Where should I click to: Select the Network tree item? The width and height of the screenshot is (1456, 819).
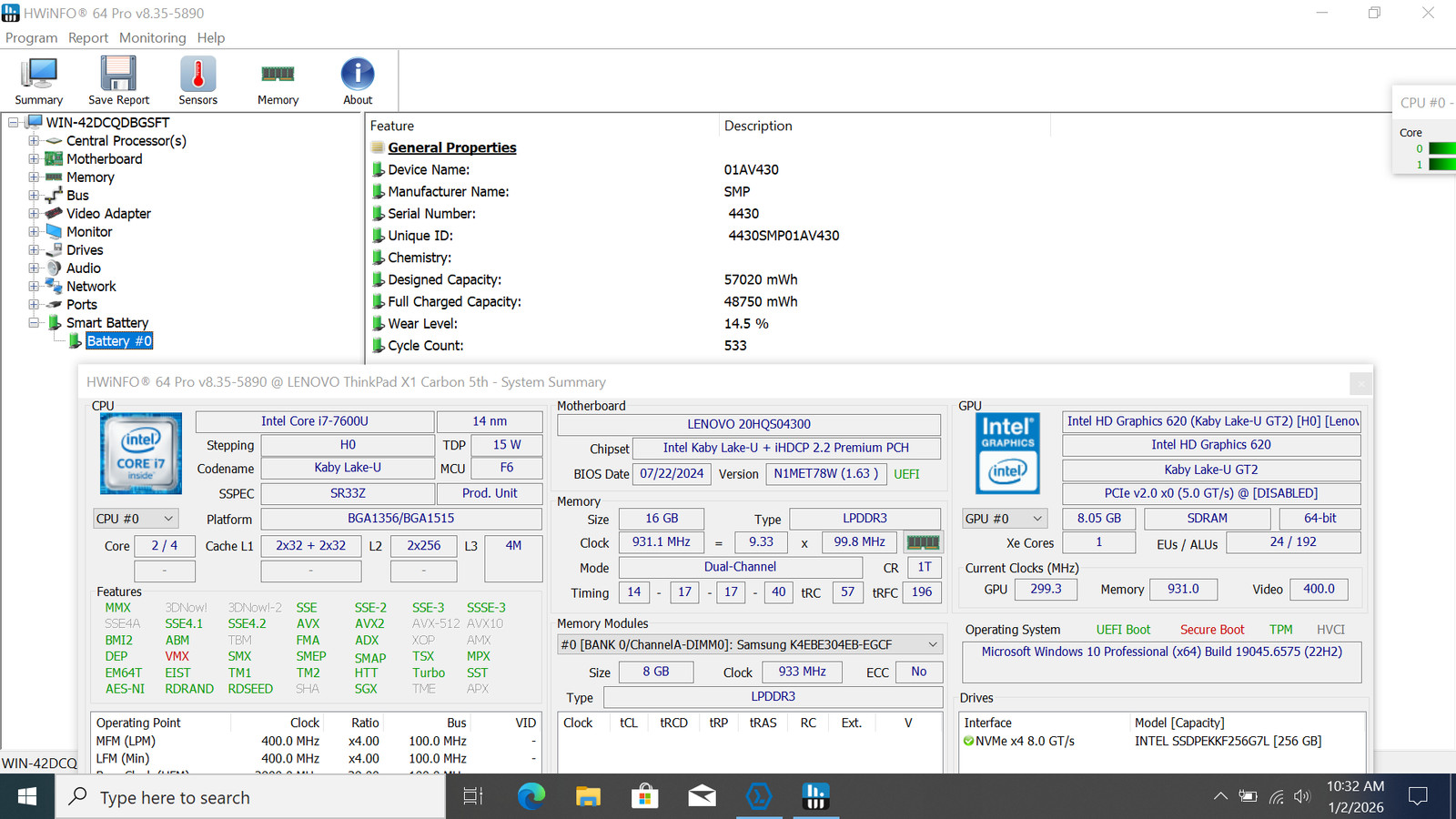(x=91, y=287)
